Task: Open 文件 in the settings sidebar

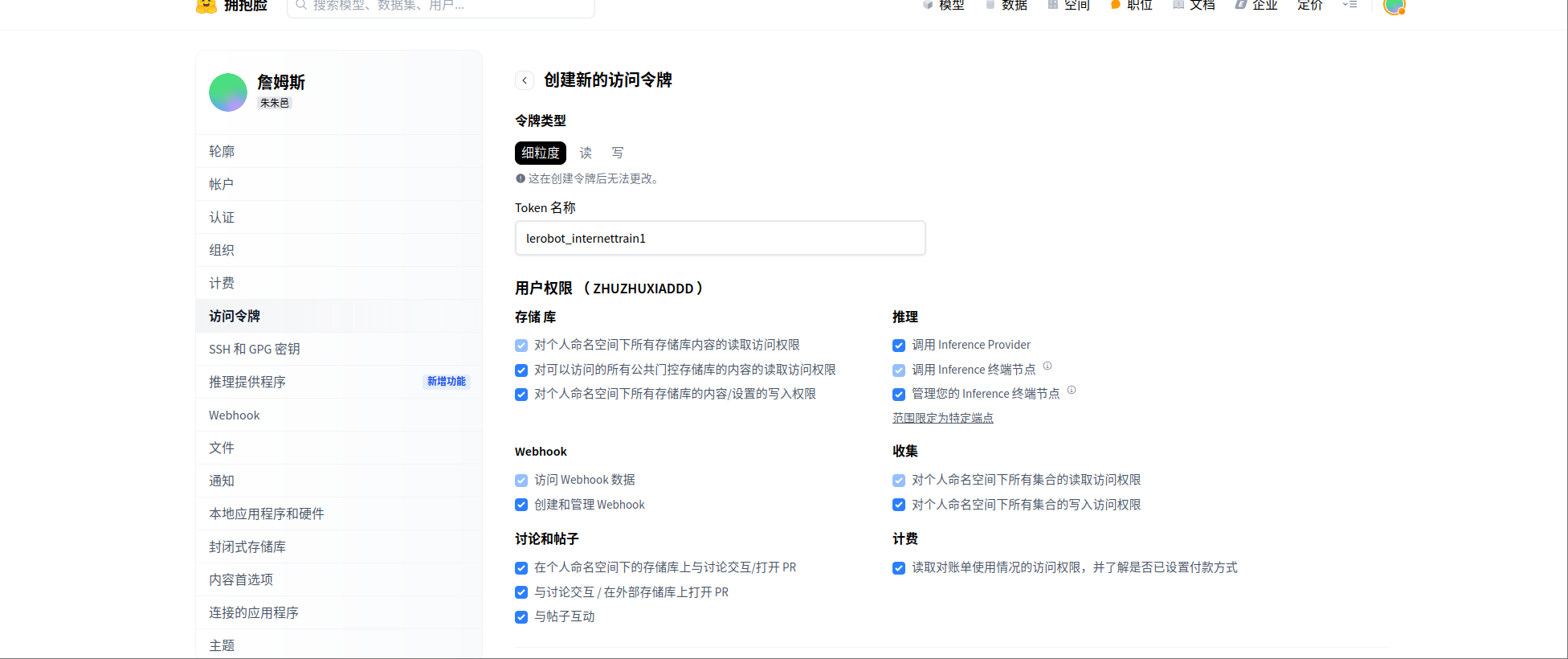Action: pyautogui.click(x=339, y=448)
